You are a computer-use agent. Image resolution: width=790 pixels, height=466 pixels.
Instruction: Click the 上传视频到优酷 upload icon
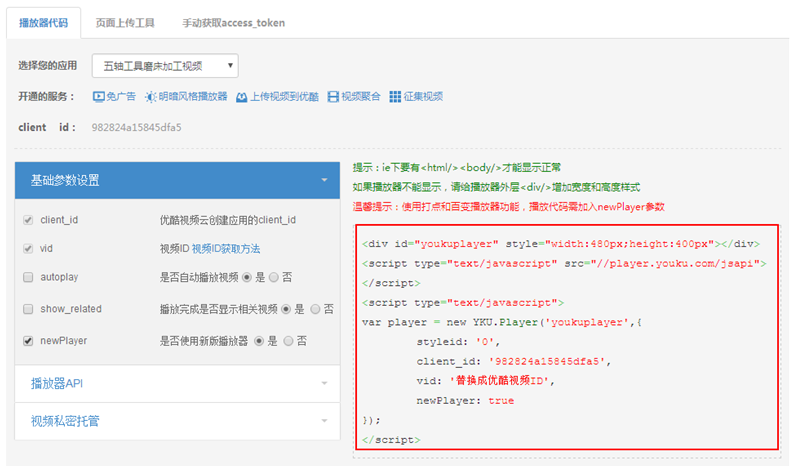click(x=241, y=97)
